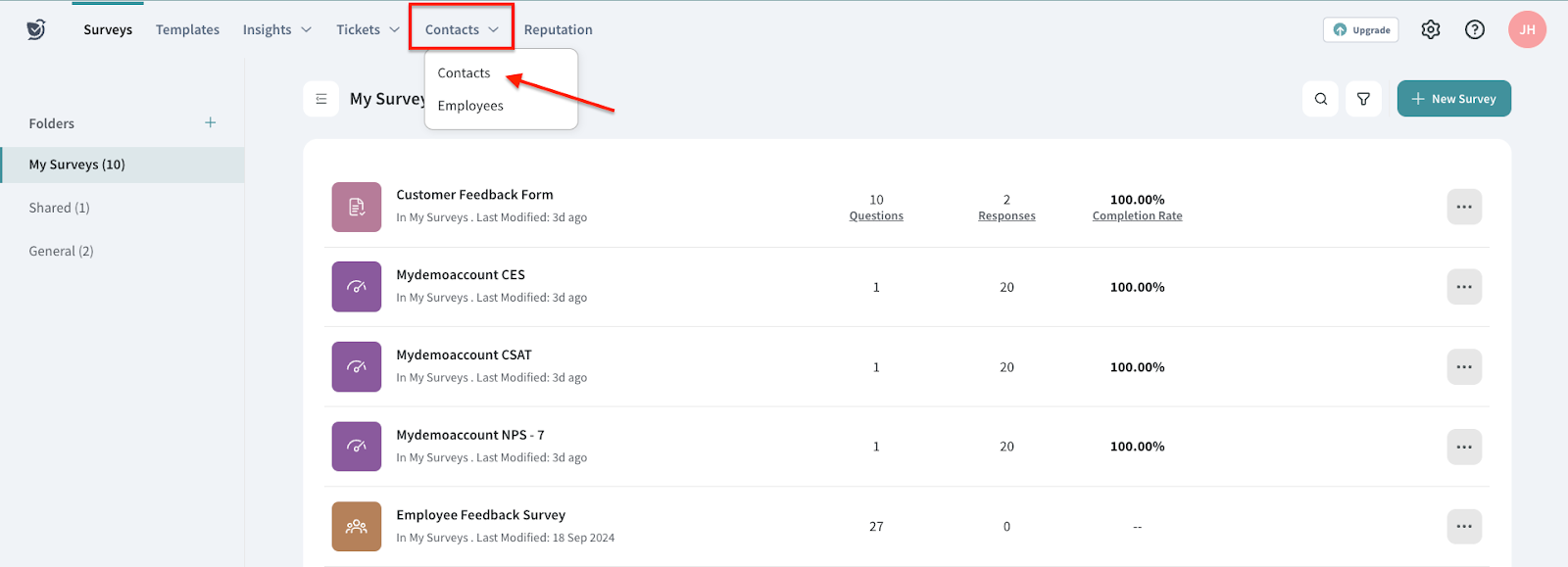Screen dimensions: 1568x567
Task: Select Employees from the dropdown menu
Action: (x=470, y=106)
